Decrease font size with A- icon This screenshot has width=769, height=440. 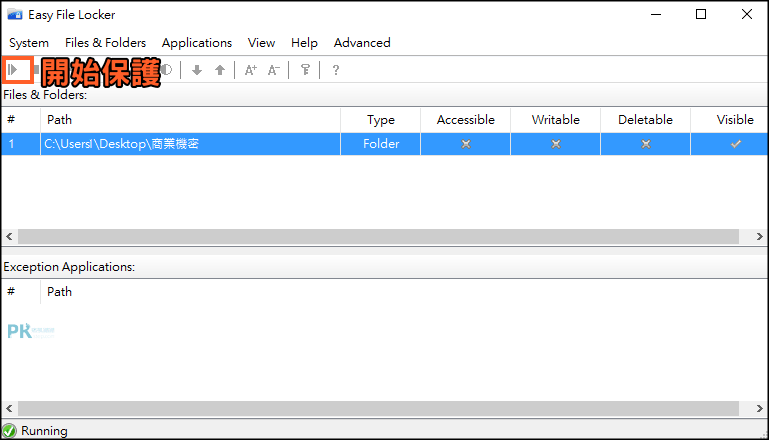[274, 70]
